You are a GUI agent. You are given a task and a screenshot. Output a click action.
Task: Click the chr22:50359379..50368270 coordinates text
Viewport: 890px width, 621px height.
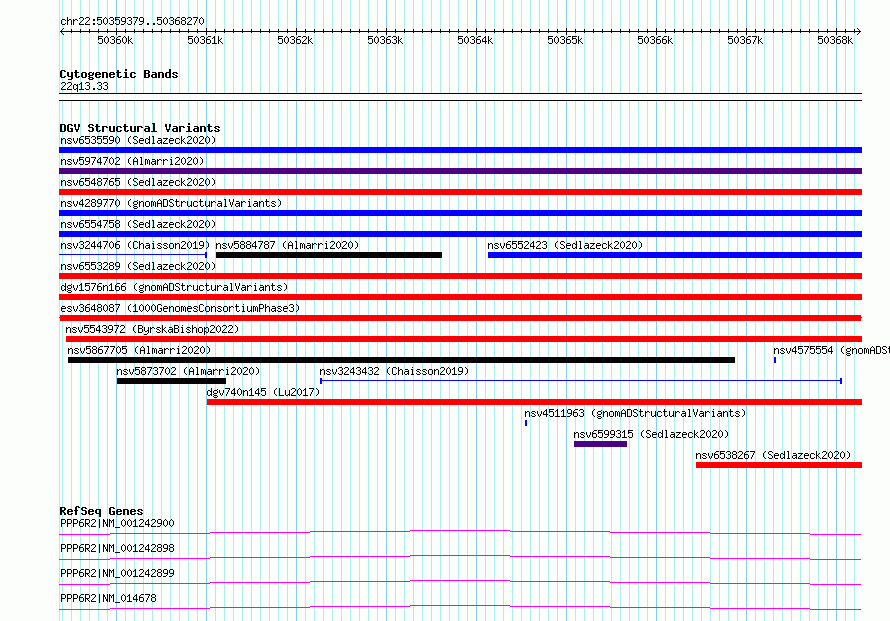pos(132,21)
